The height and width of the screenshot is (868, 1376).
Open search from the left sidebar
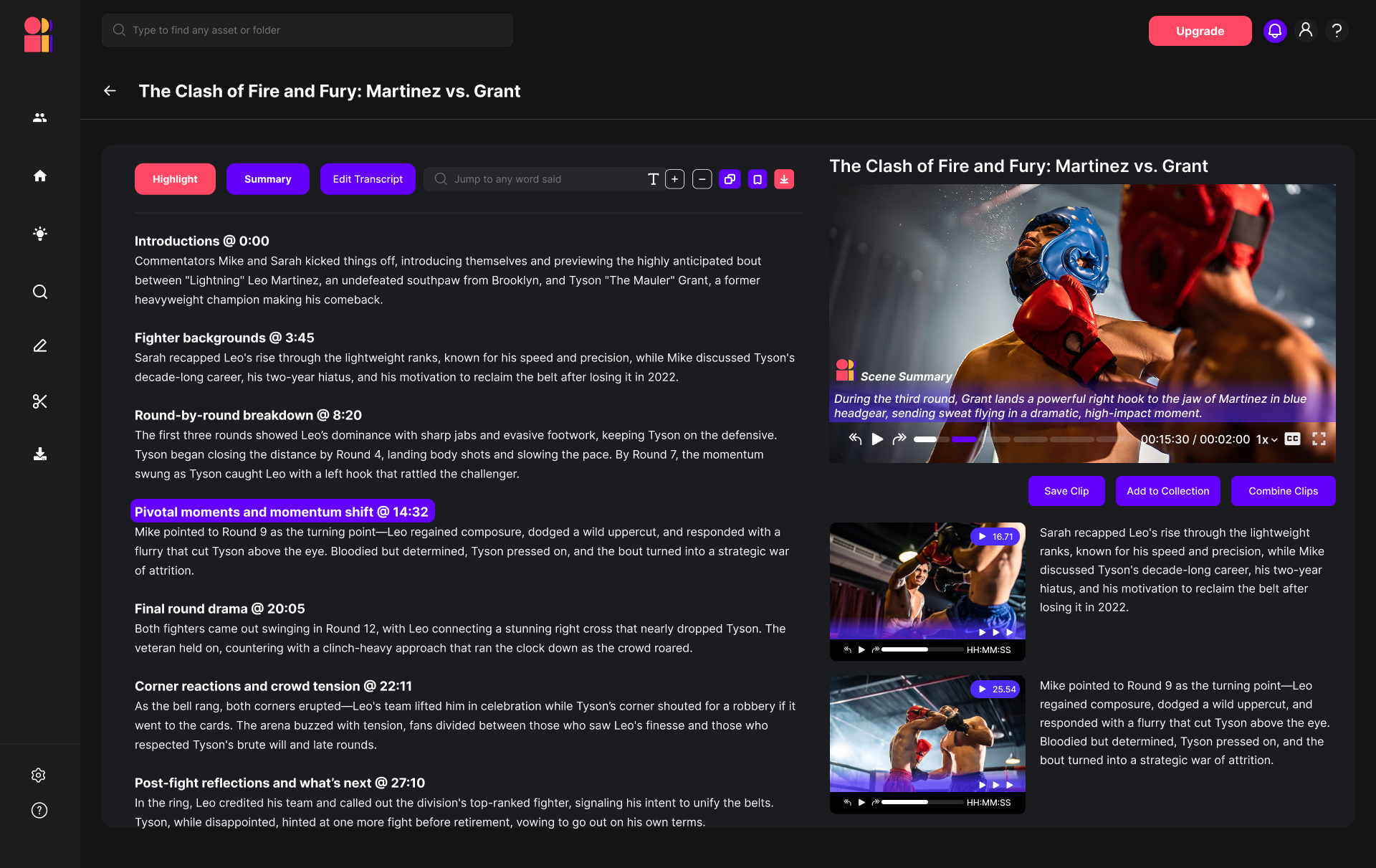(39, 292)
